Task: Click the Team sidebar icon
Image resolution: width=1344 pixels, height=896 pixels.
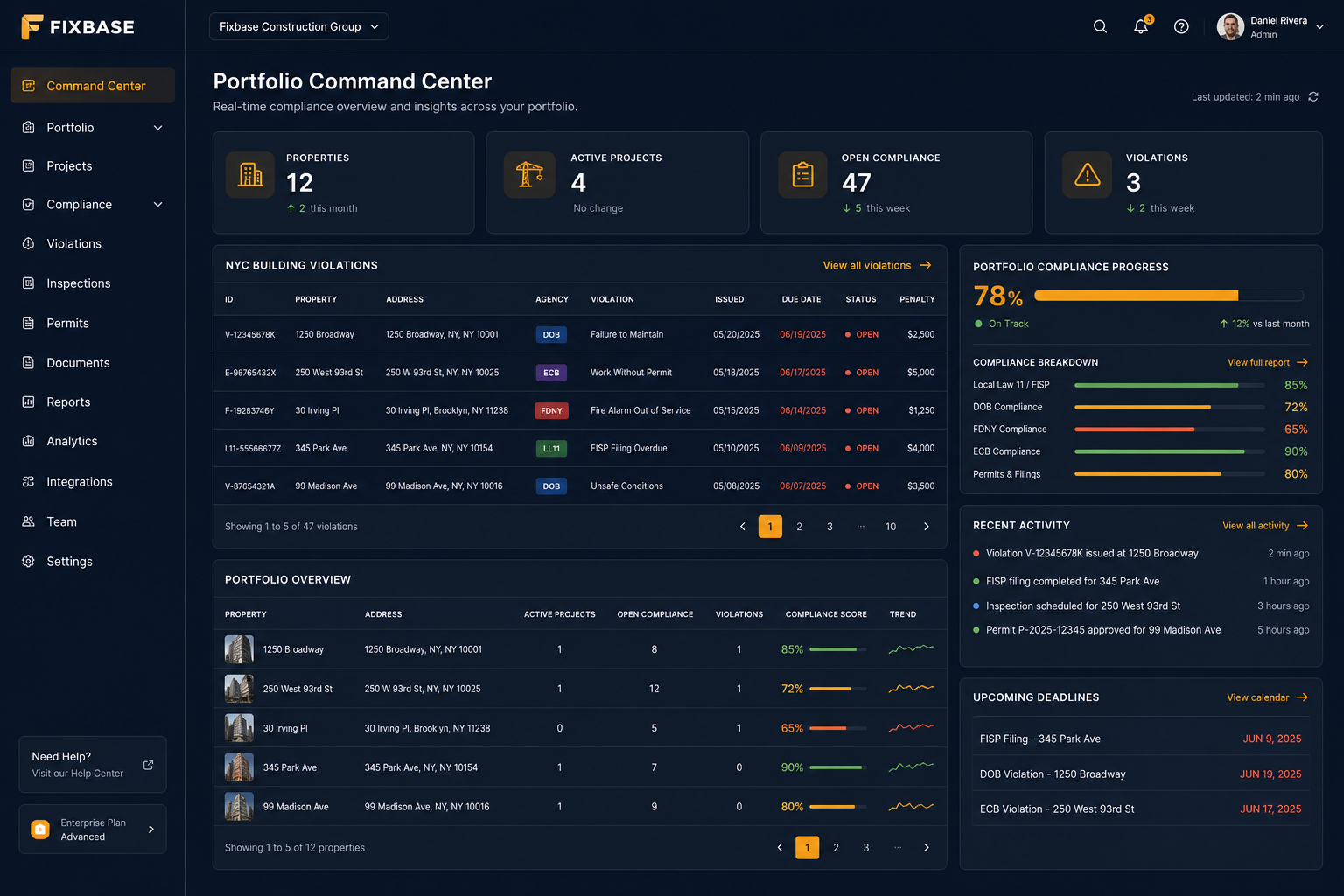Action: [29, 521]
